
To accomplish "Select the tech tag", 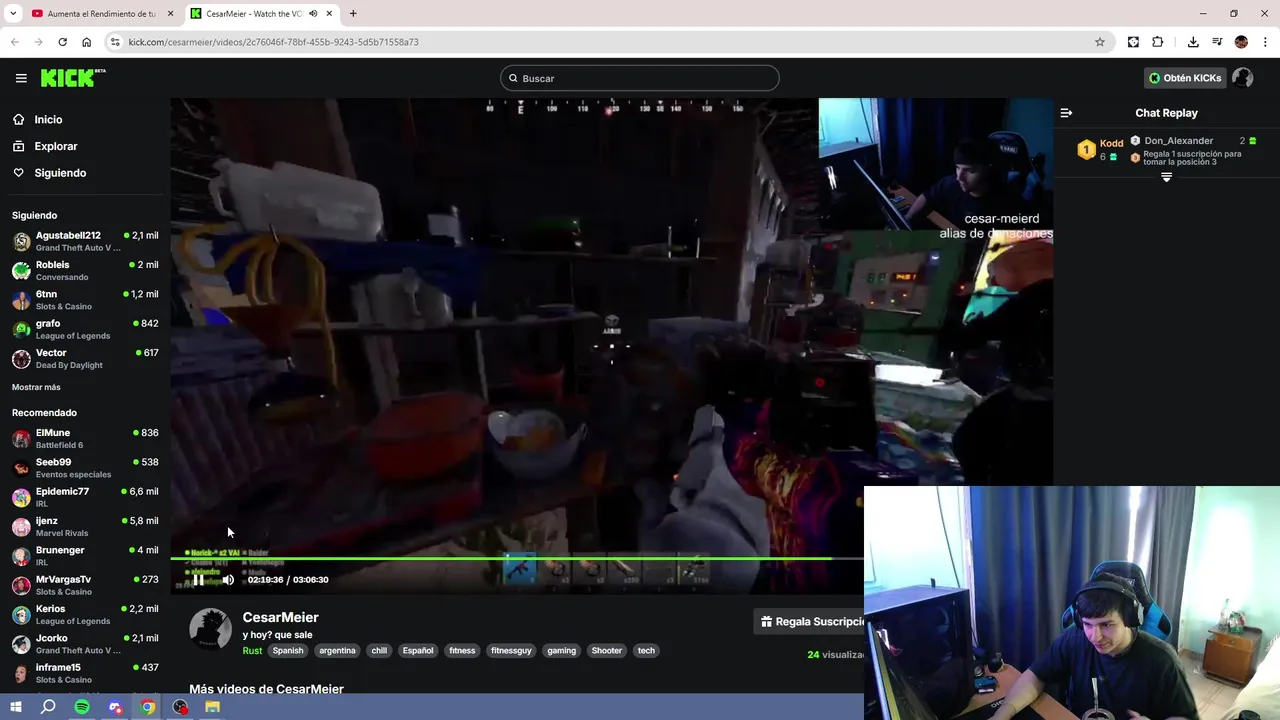I will (646, 650).
